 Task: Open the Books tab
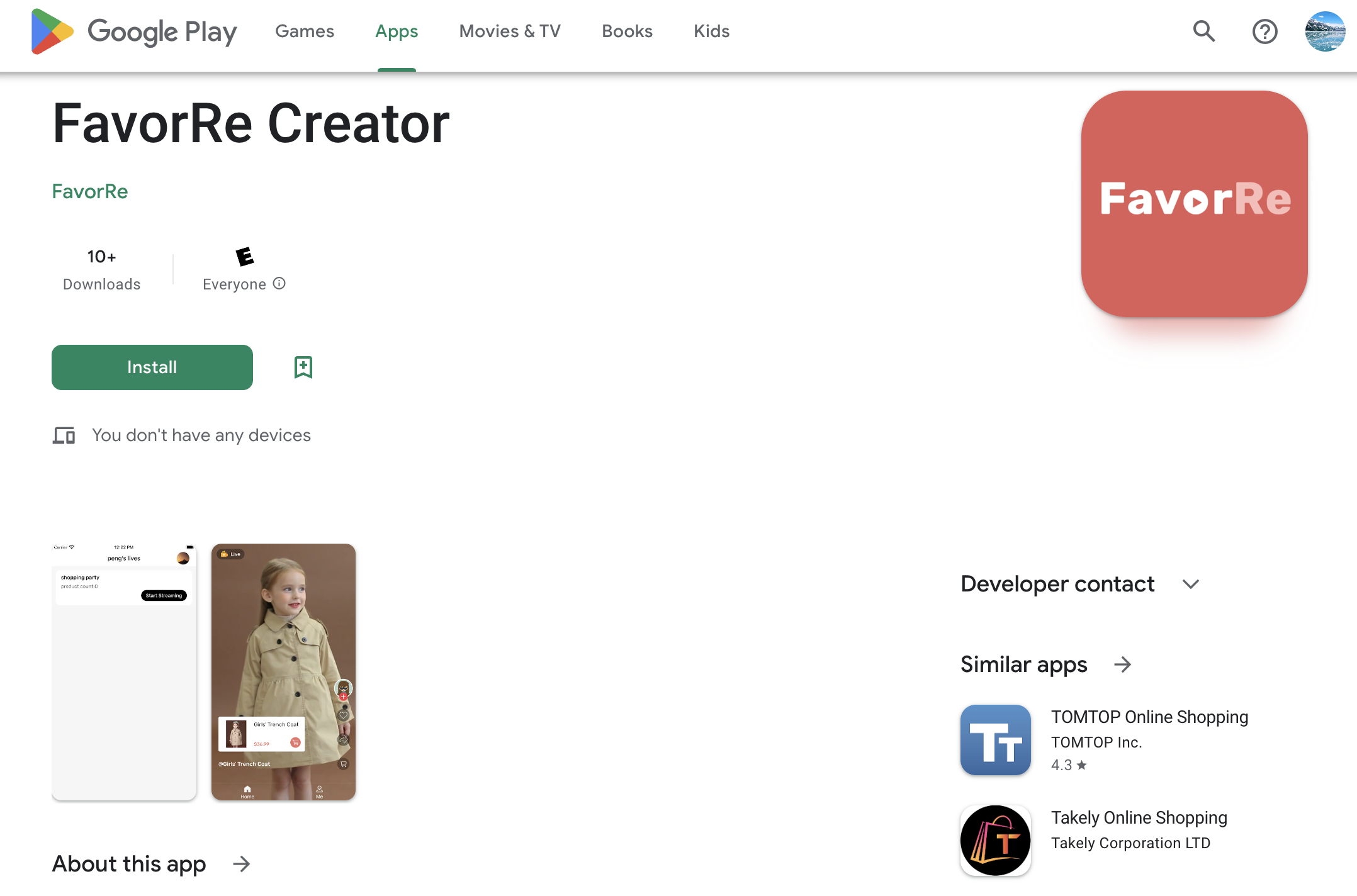(x=627, y=31)
